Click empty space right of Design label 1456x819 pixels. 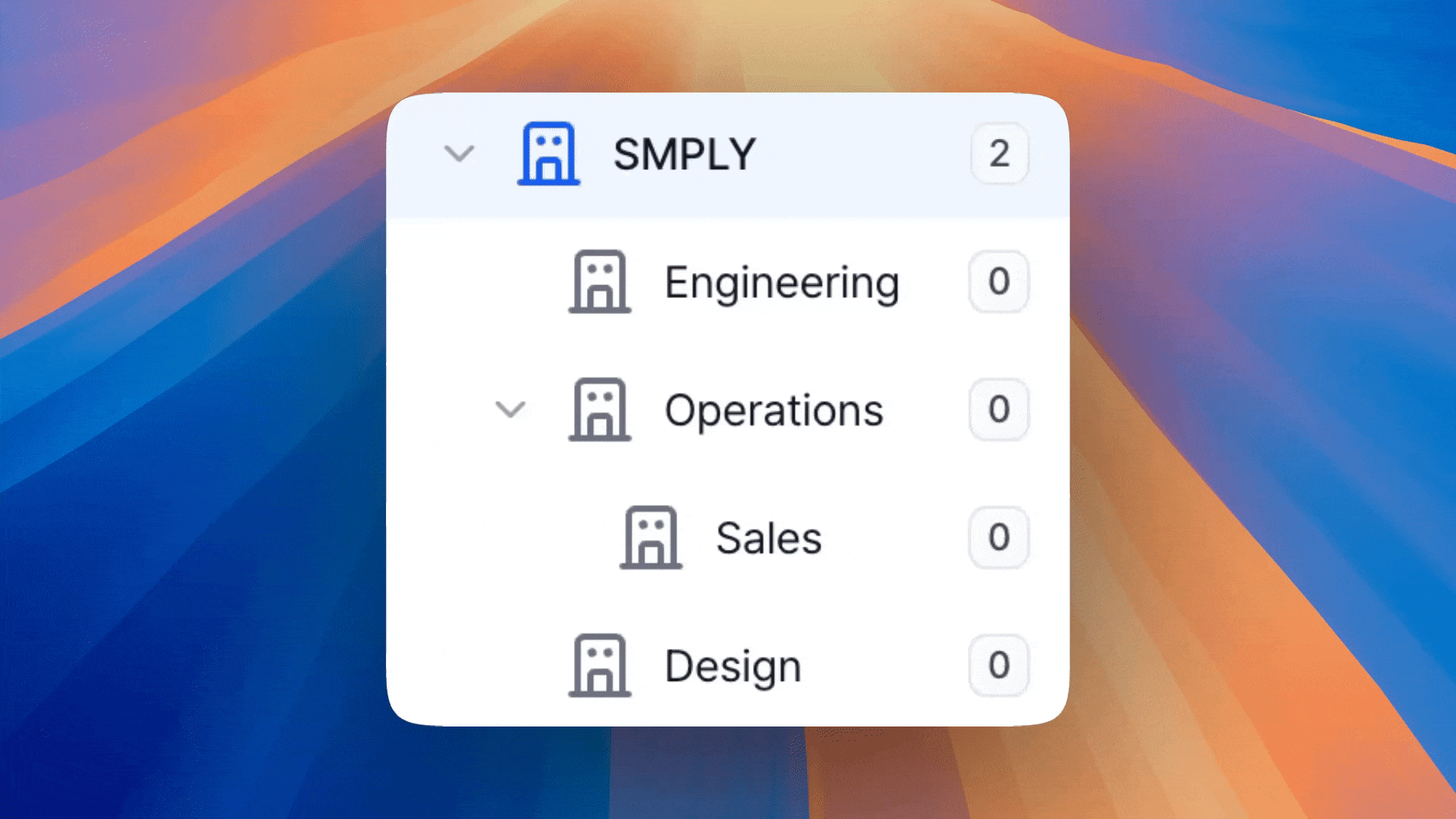click(x=883, y=667)
